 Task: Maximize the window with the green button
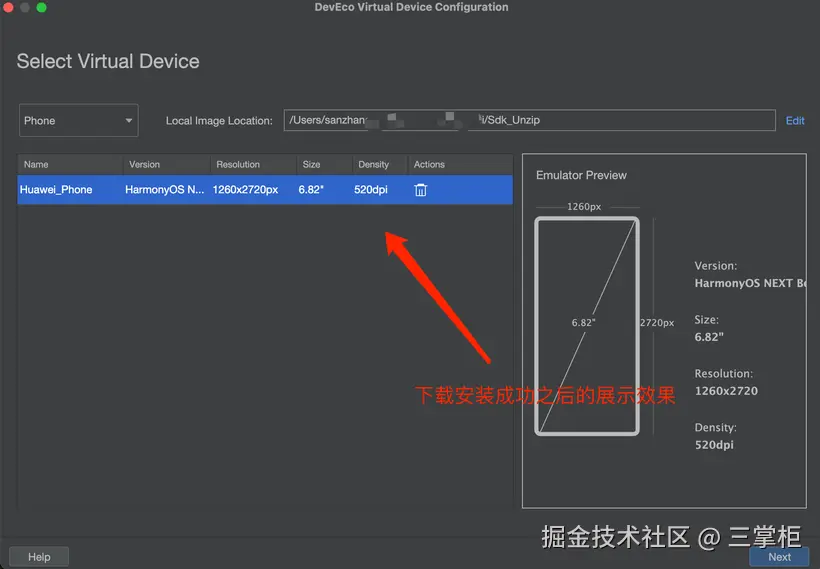coord(41,7)
